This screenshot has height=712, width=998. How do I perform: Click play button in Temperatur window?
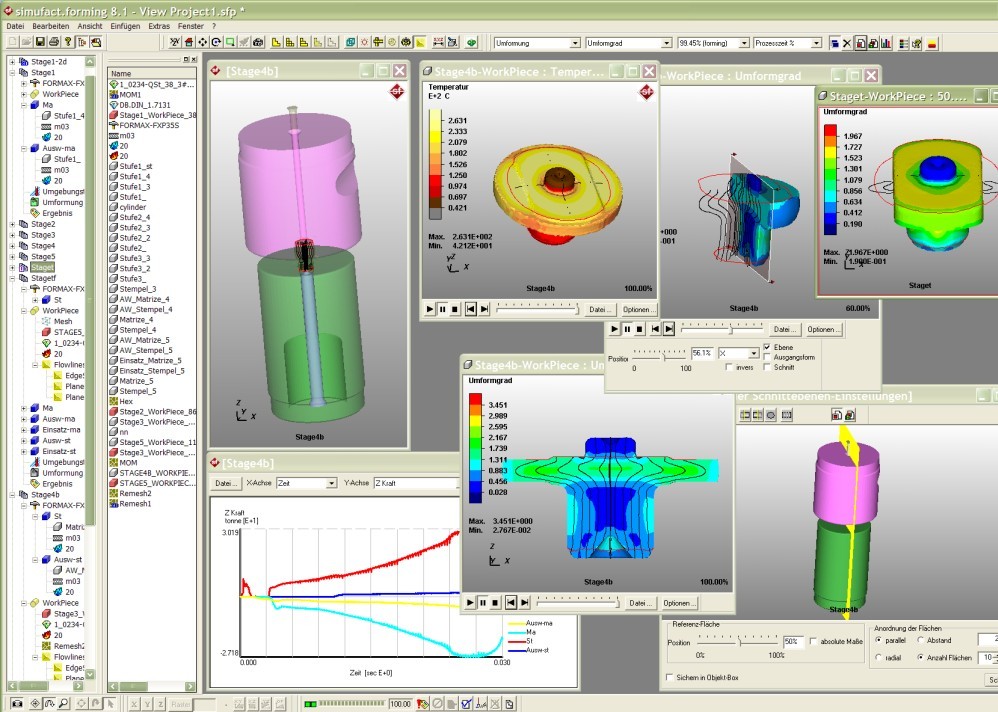pos(430,309)
